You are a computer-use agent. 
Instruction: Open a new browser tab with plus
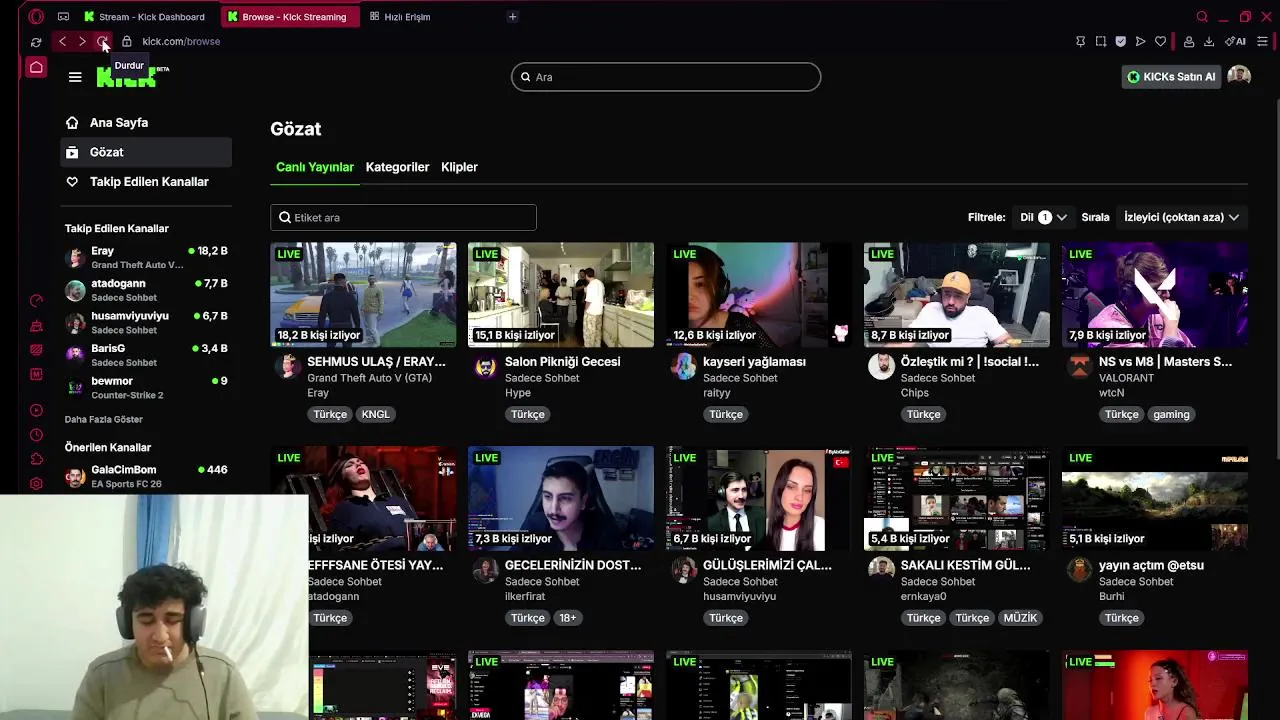click(512, 17)
